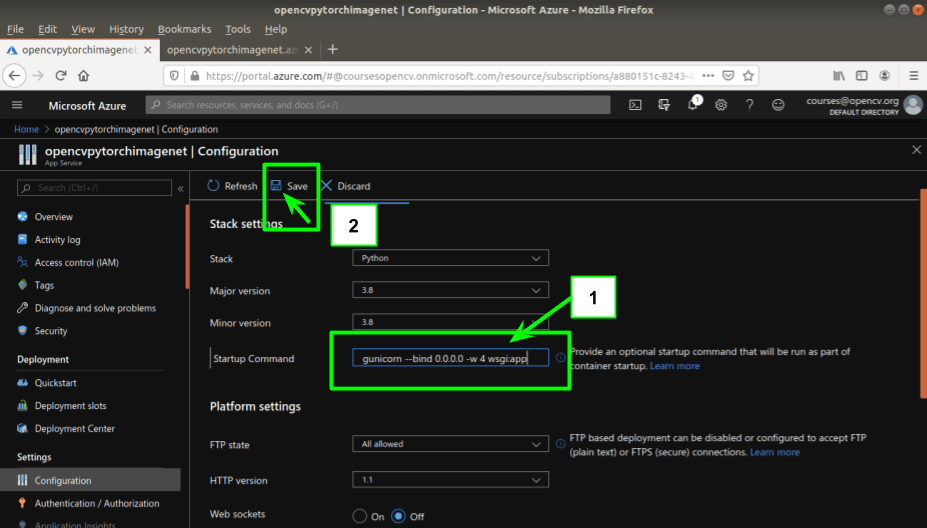This screenshot has width=927, height=528.
Task: Close the Configuration blade with the X
Action: pos(916,150)
